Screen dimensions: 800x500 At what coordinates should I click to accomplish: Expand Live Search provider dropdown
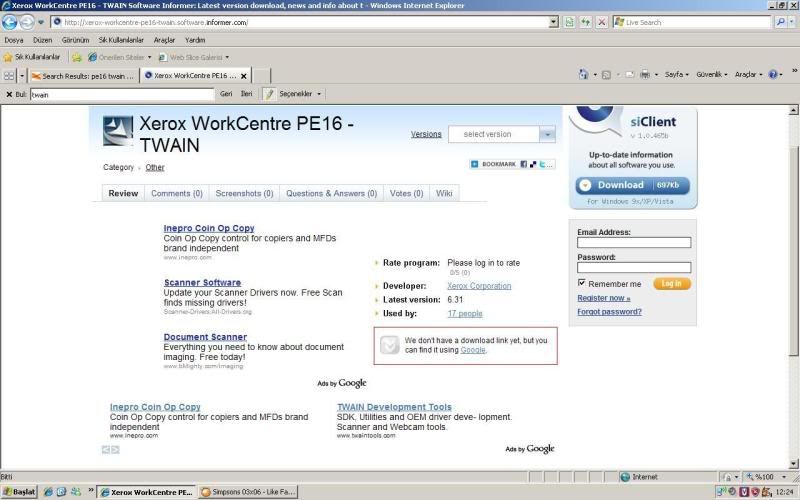792,22
